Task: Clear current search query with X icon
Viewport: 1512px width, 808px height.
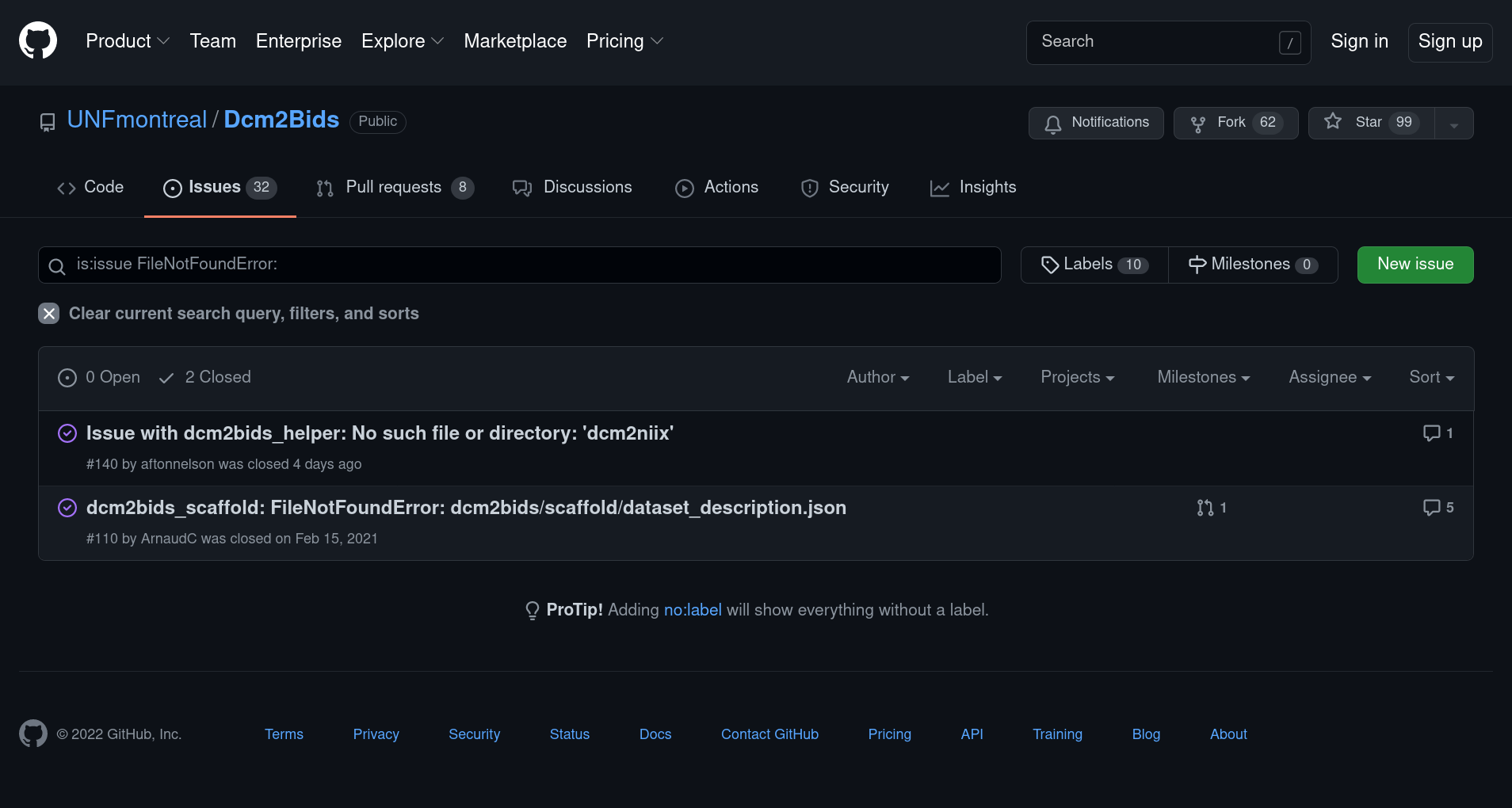Action: click(49, 314)
